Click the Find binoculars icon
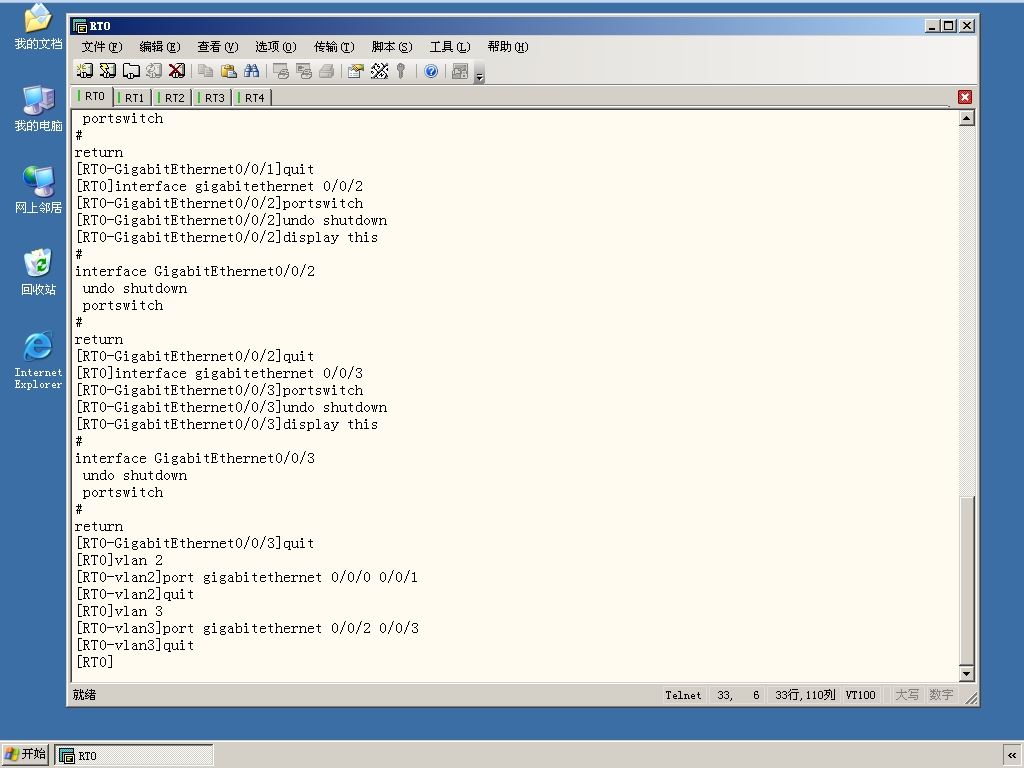 [x=251, y=71]
